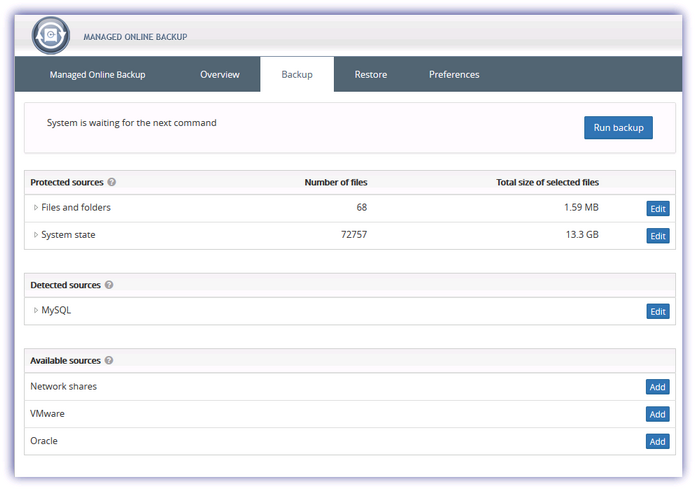Click the Detected sources heading
This screenshot has width=695, height=489.
point(65,285)
